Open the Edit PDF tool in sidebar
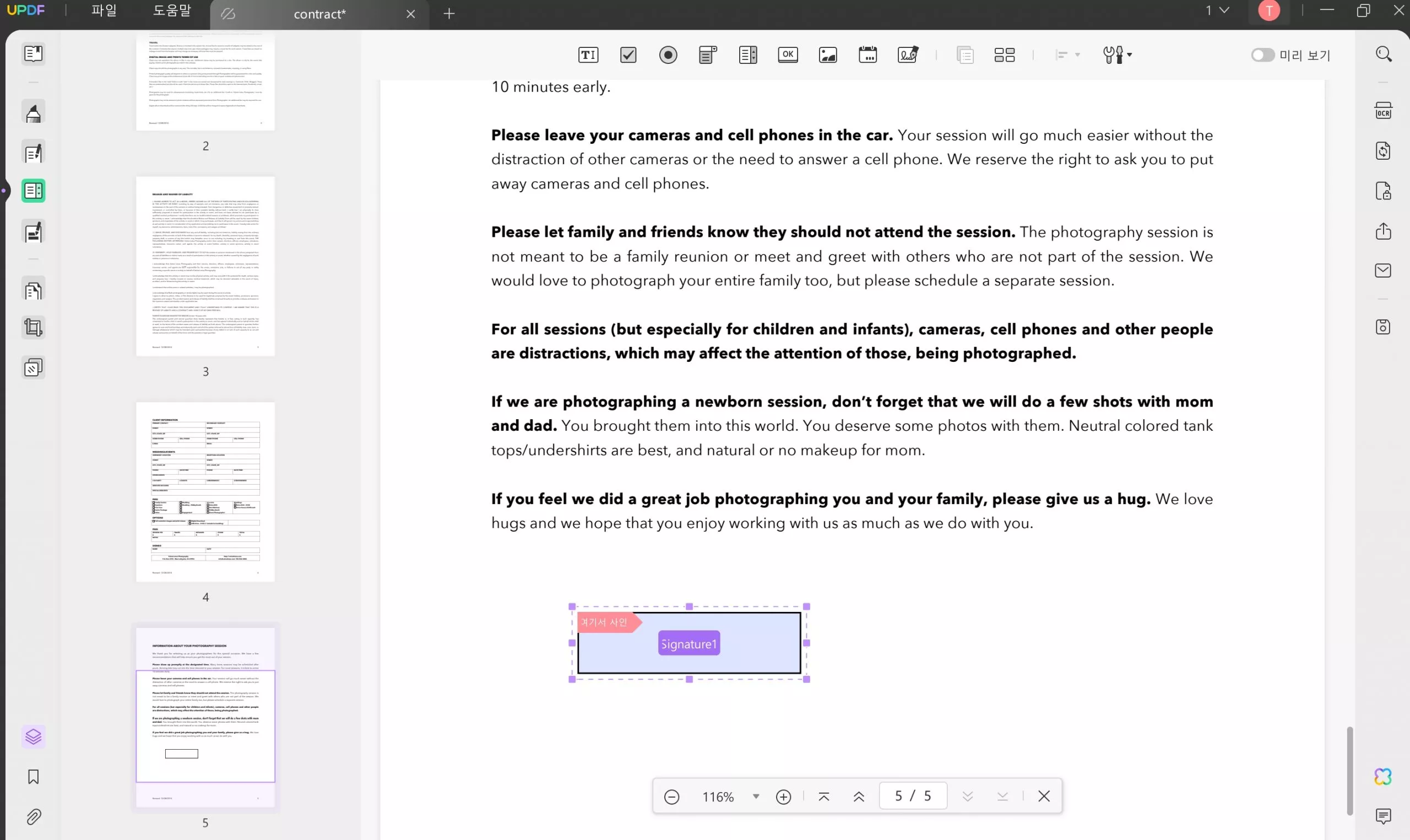1410x840 pixels. (34, 153)
